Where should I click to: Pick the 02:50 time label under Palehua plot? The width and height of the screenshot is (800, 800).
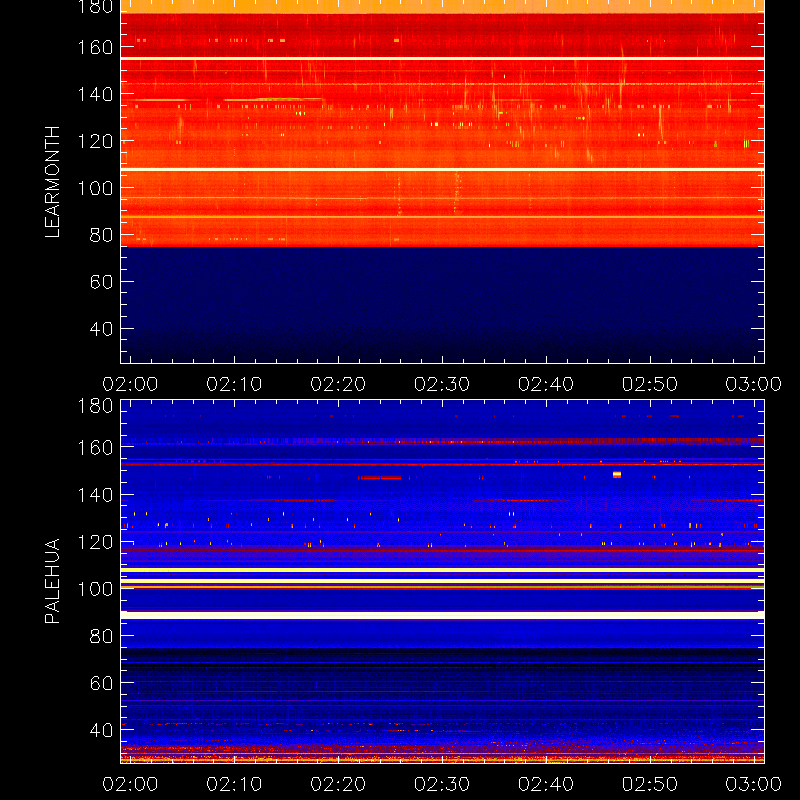coord(650,784)
